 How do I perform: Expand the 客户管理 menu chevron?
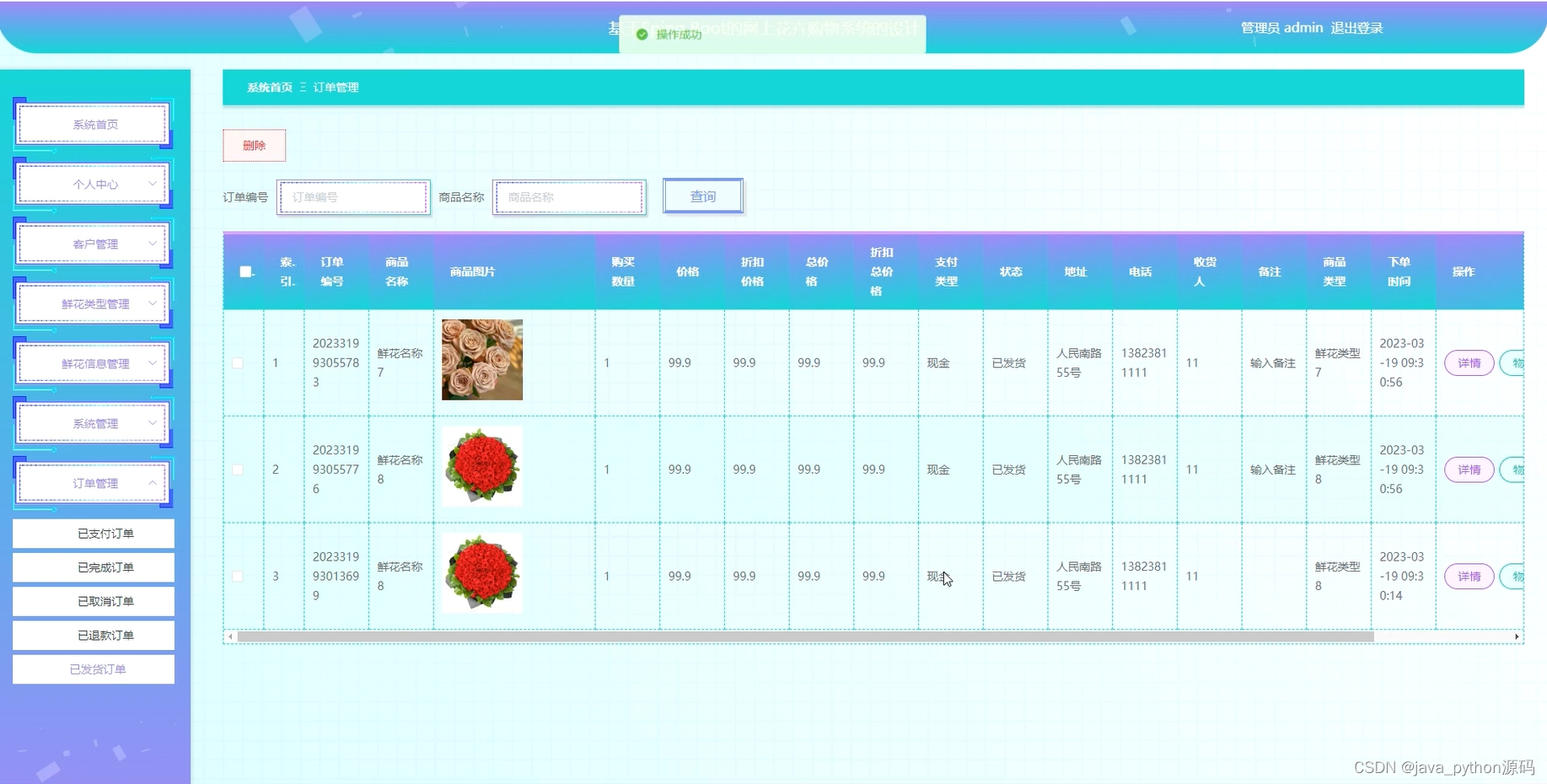pyautogui.click(x=153, y=244)
